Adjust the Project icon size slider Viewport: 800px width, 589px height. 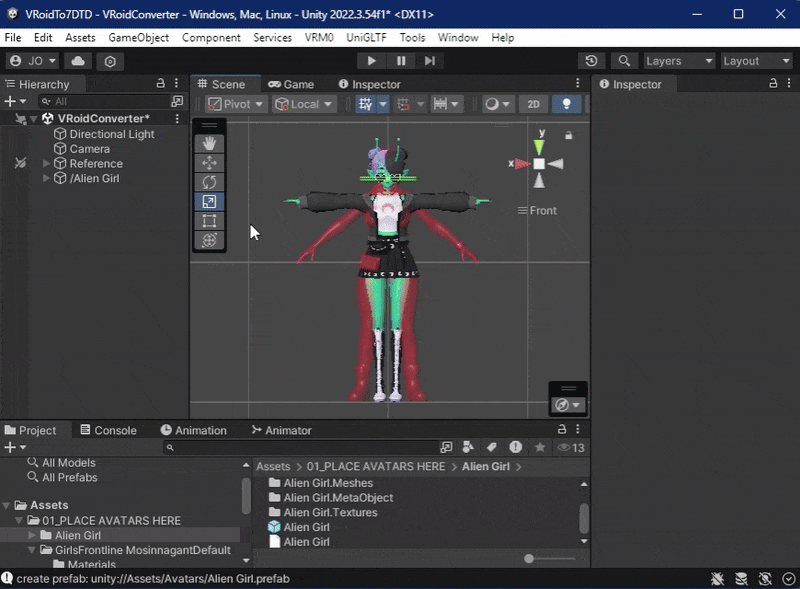(x=529, y=559)
